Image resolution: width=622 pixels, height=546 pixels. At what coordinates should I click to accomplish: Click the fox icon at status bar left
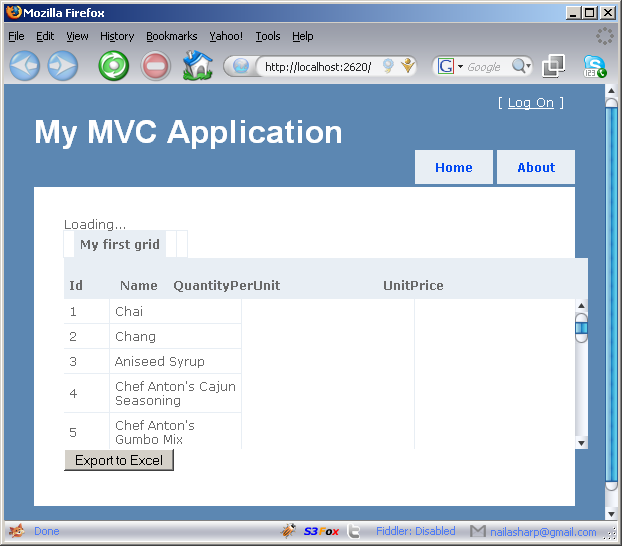[x=17, y=531]
